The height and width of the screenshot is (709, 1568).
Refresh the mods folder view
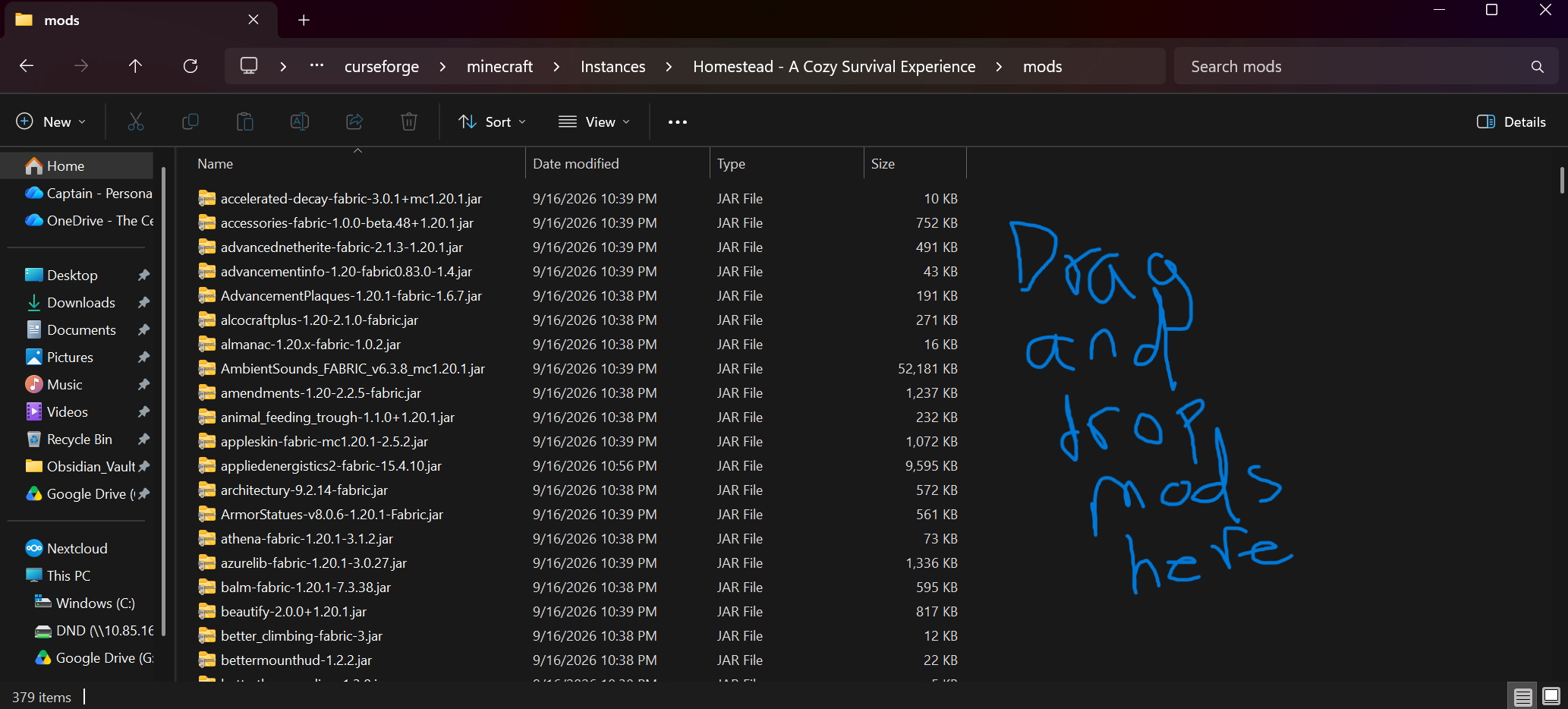click(190, 66)
